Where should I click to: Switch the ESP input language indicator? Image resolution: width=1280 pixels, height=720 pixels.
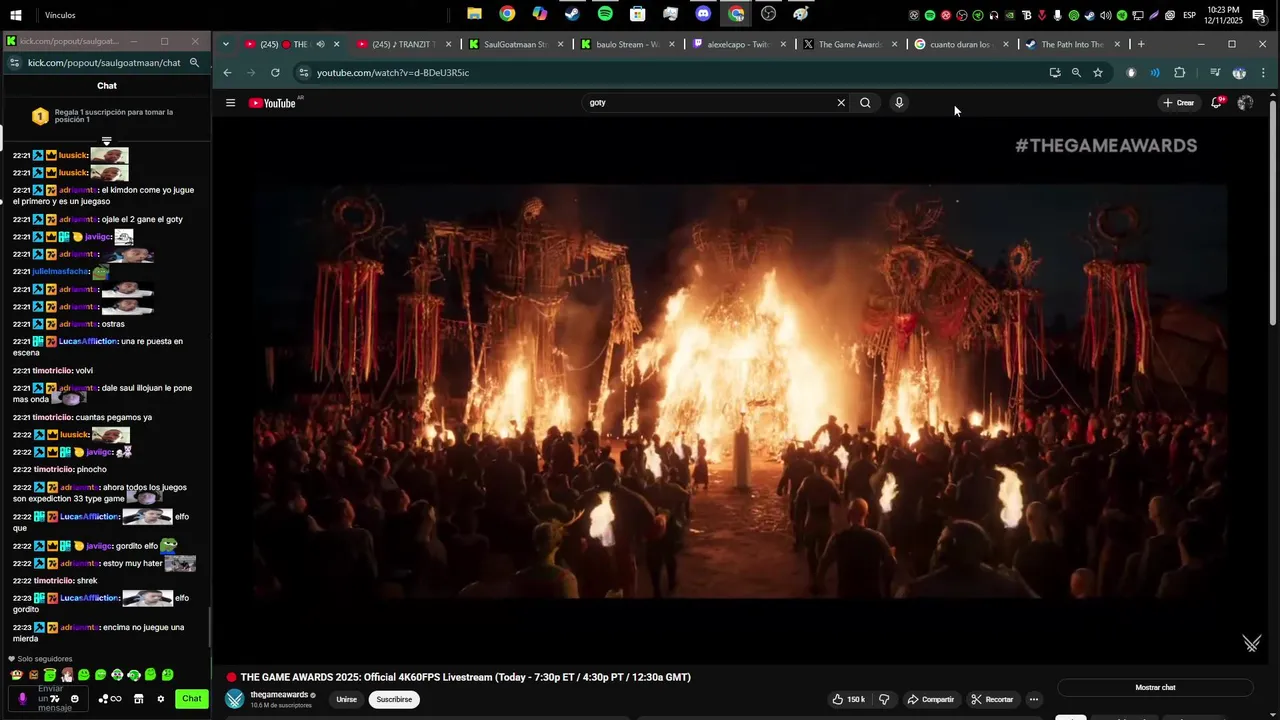pos(1189,15)
